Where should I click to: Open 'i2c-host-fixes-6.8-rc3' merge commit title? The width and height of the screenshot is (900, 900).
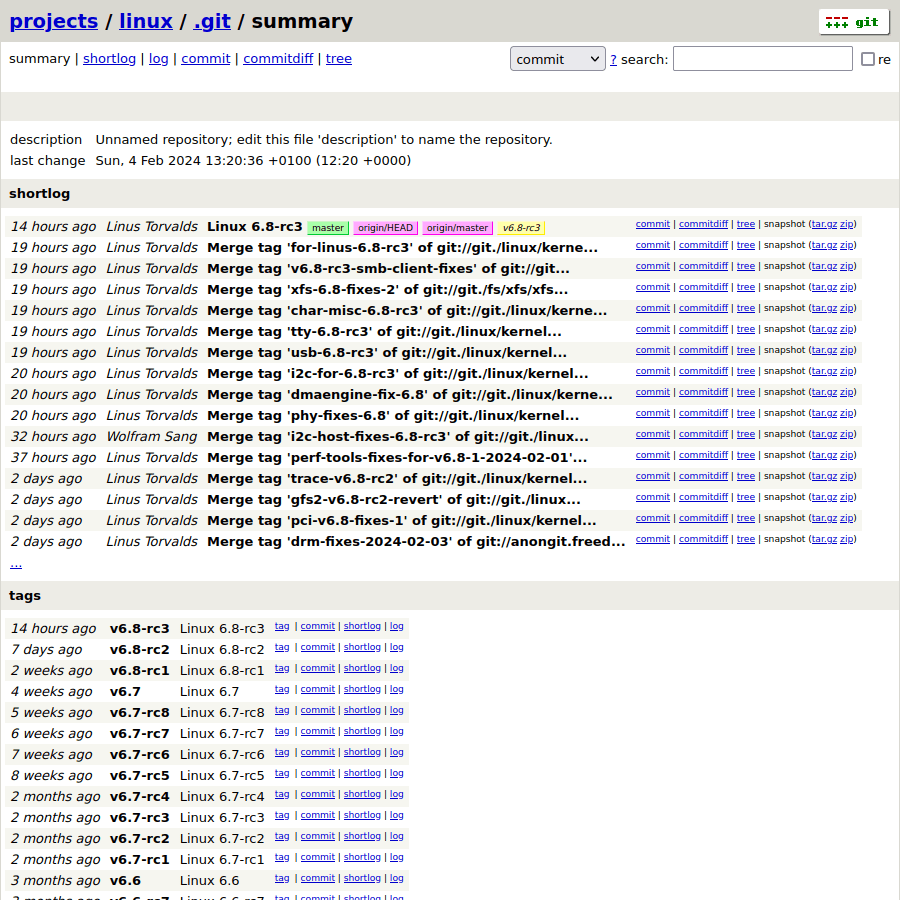point(398,437)
